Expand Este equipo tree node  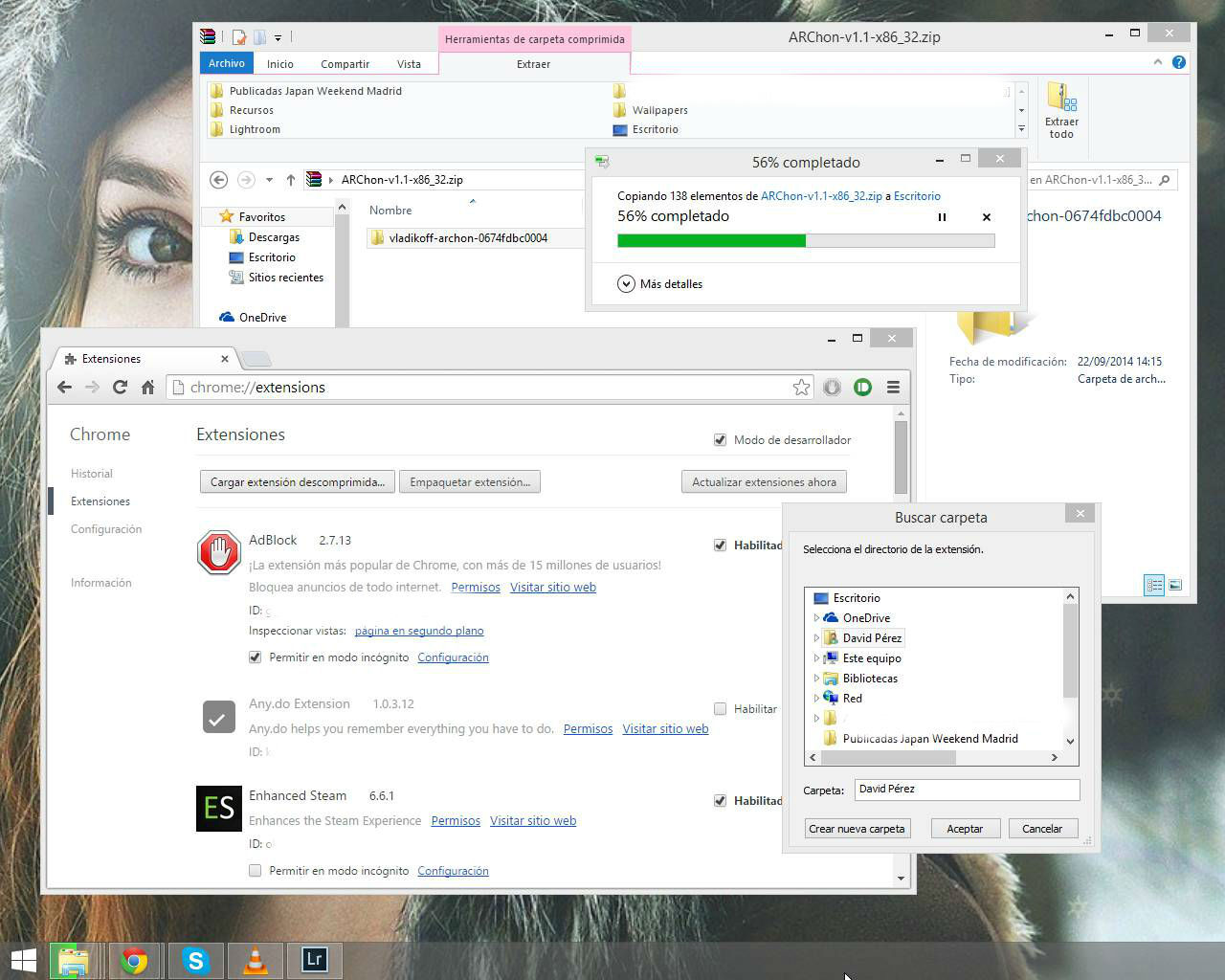click(x=816, y=658)
